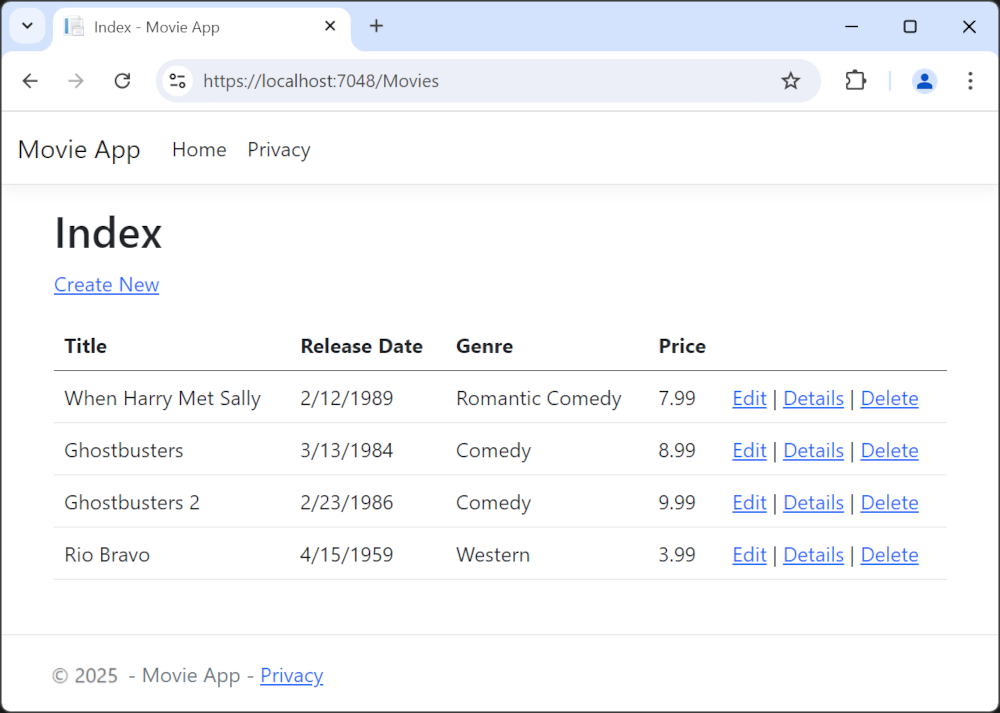The width and height of the screenshot is (1000, 713).
Task: Open the browser extensions puzzle icon
Action: click(x=855, y=81)
